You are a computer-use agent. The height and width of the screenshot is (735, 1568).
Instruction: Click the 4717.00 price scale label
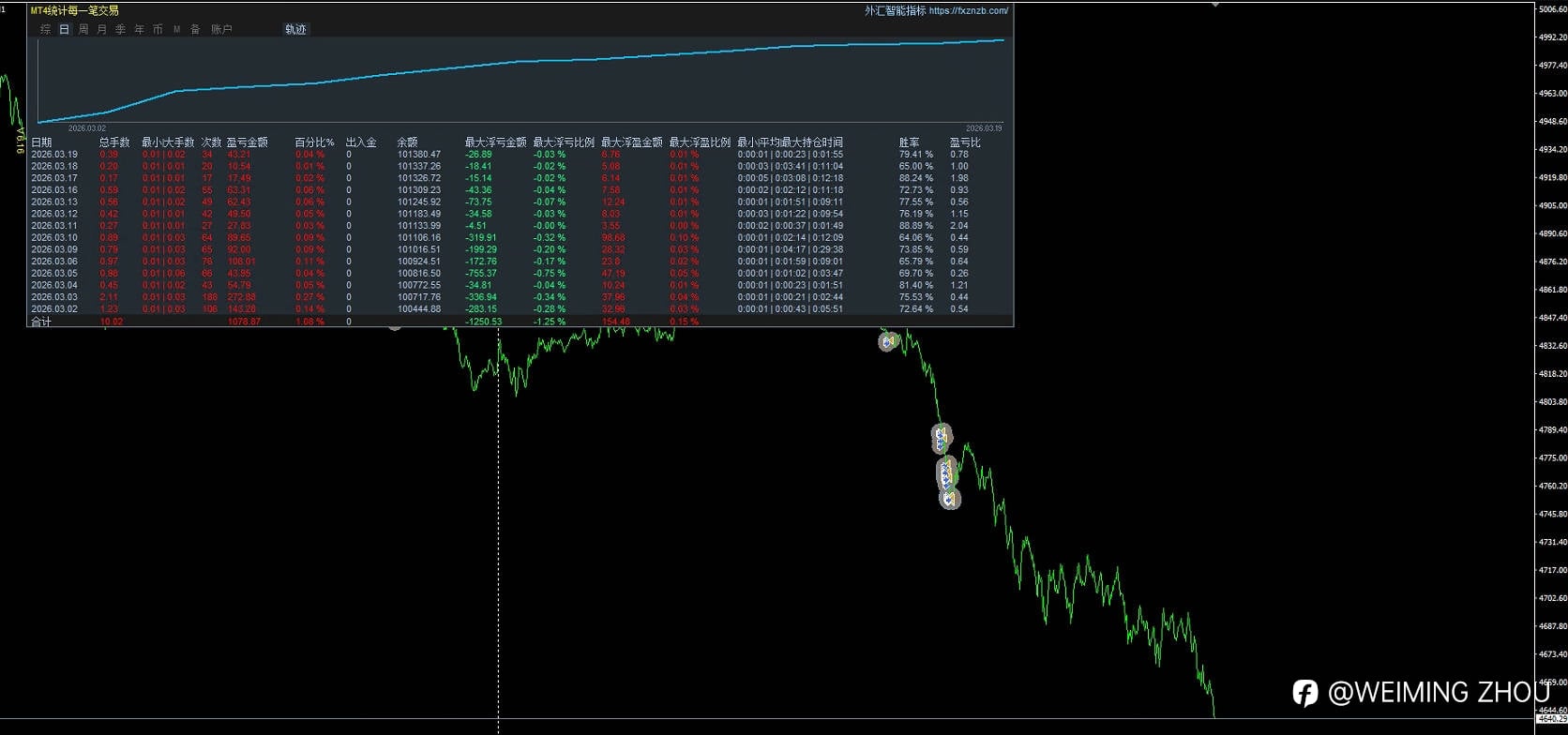[x=1552, y=571]
